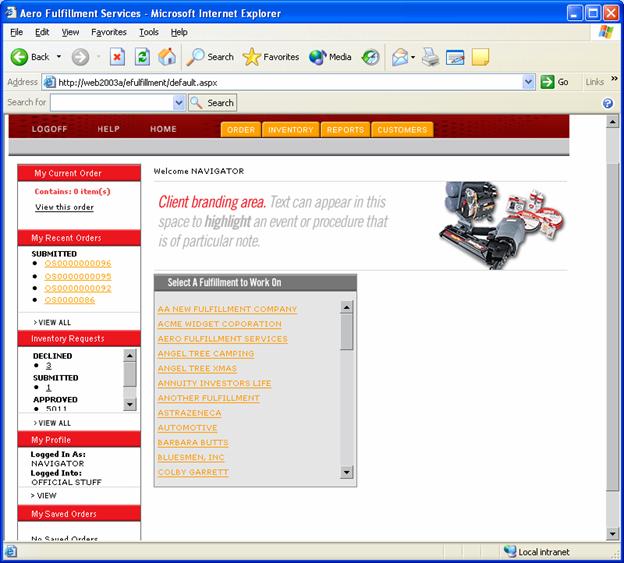Switch to the CUSTOMERS tab
The image size is (624, 563).
pyautogui.click(x=402, y=130)
